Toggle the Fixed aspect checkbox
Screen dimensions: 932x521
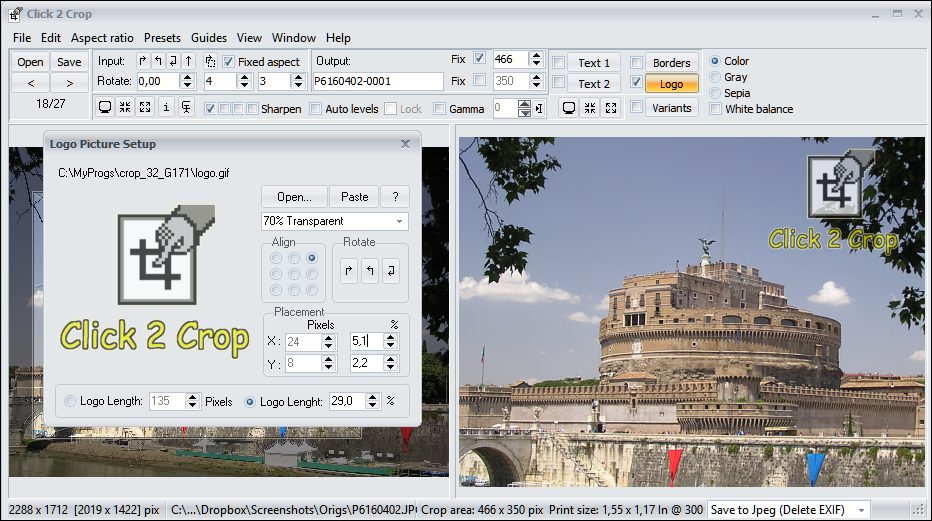(228, 62)
